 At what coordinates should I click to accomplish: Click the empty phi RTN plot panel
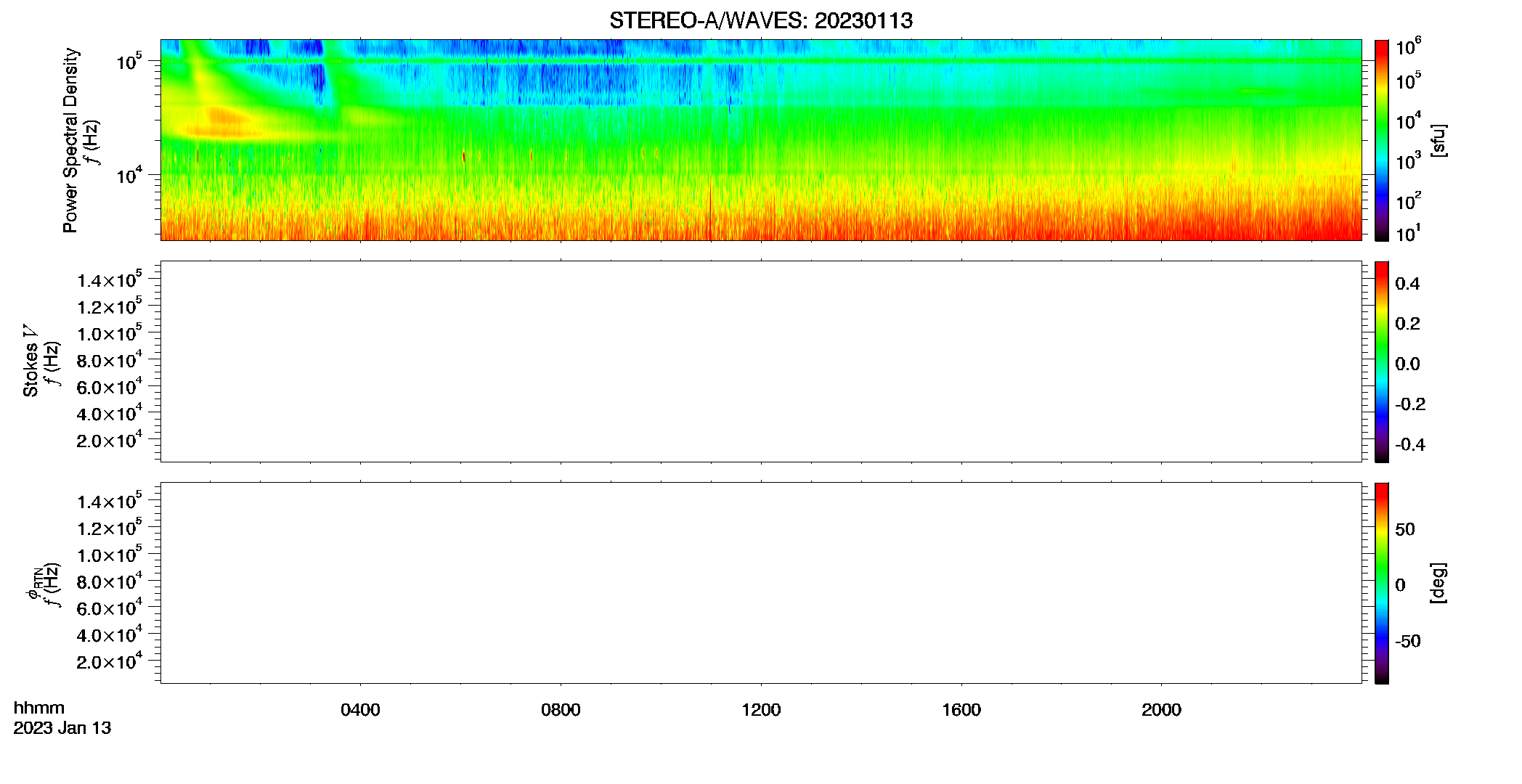(x=761, y=583)
